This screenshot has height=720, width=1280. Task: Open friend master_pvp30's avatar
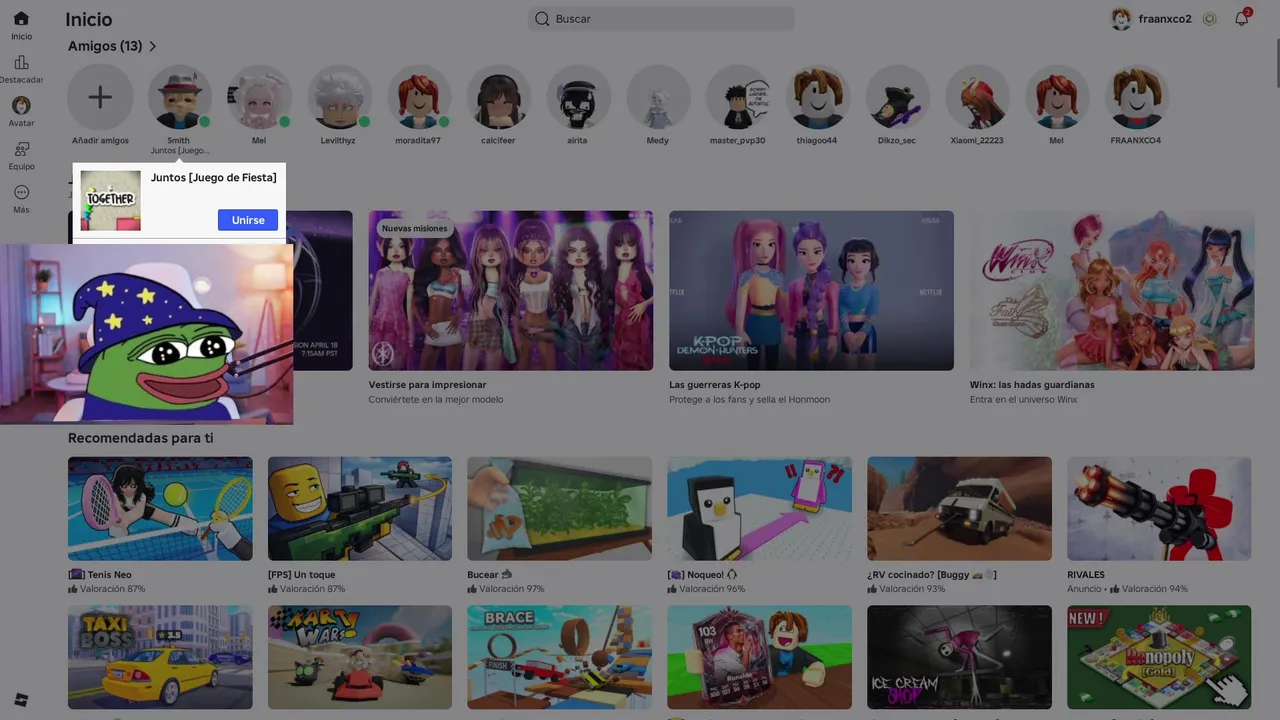point(738,97)
